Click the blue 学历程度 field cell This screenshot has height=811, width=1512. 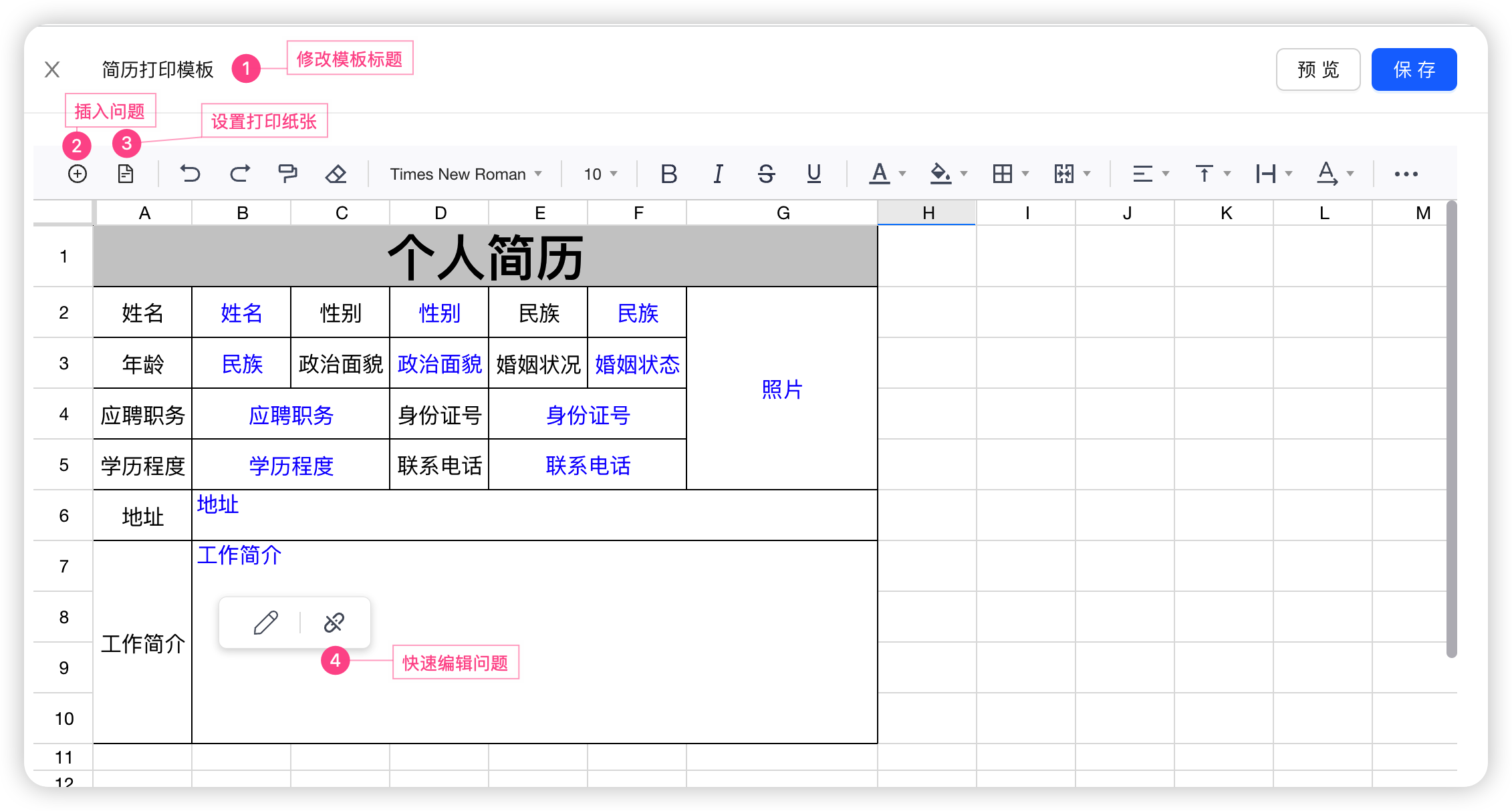291,465
